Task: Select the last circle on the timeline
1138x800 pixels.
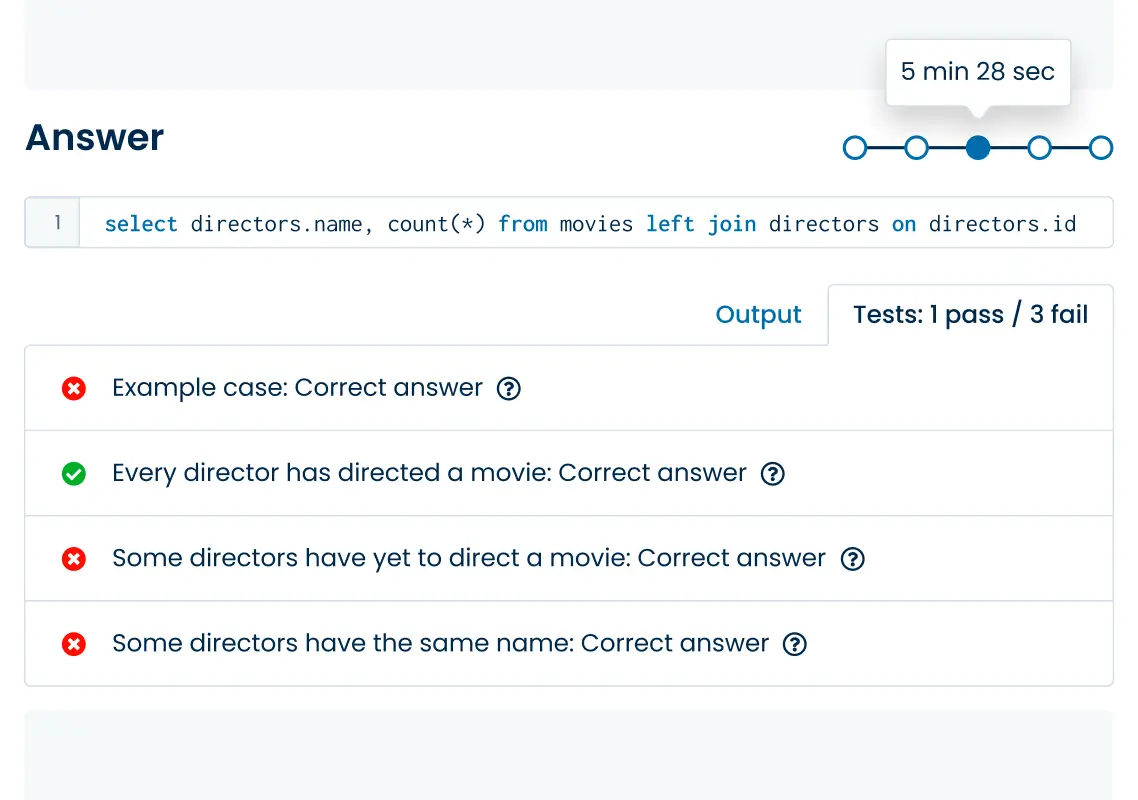Action: pos(1101,147)
